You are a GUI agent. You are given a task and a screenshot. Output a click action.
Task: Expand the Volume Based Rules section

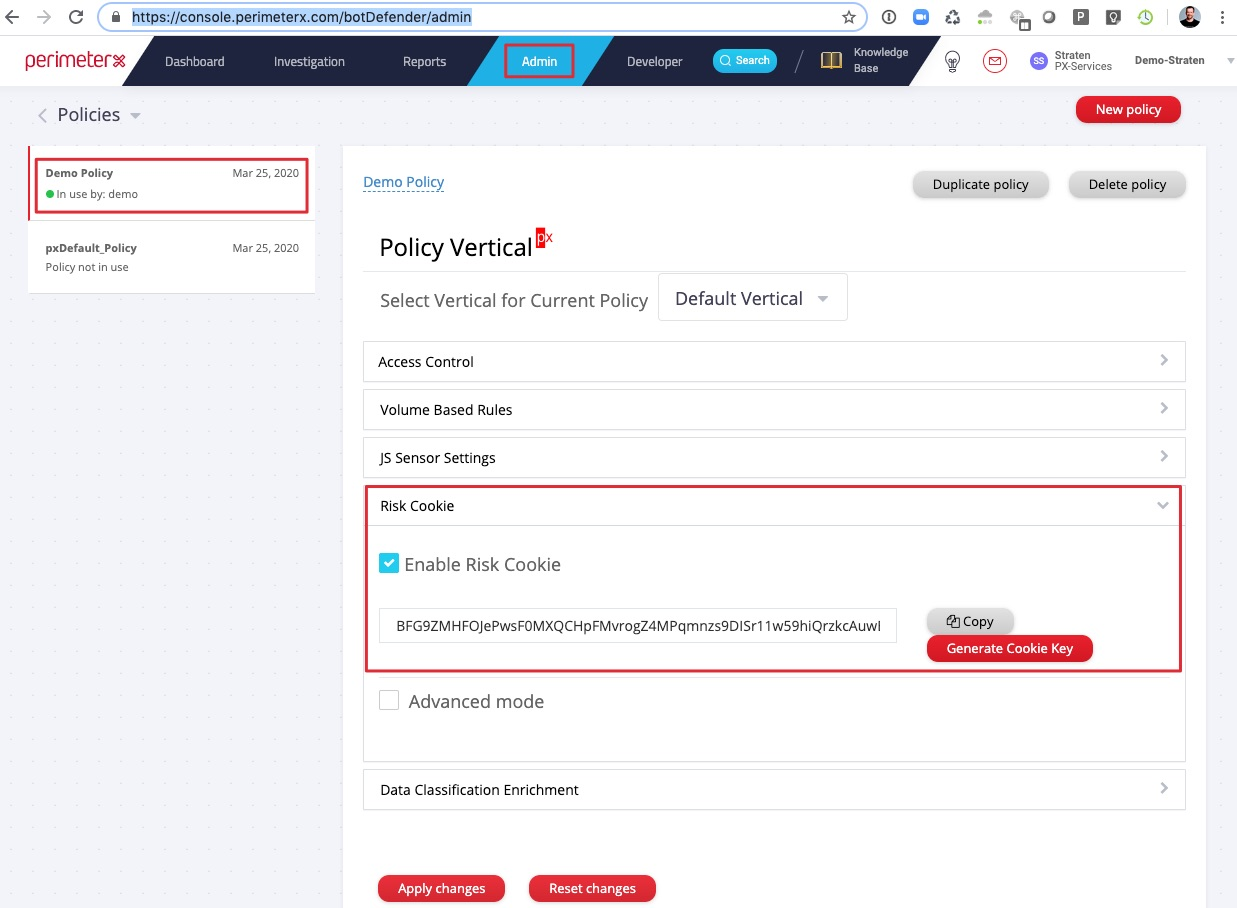(x=774, y=410)
